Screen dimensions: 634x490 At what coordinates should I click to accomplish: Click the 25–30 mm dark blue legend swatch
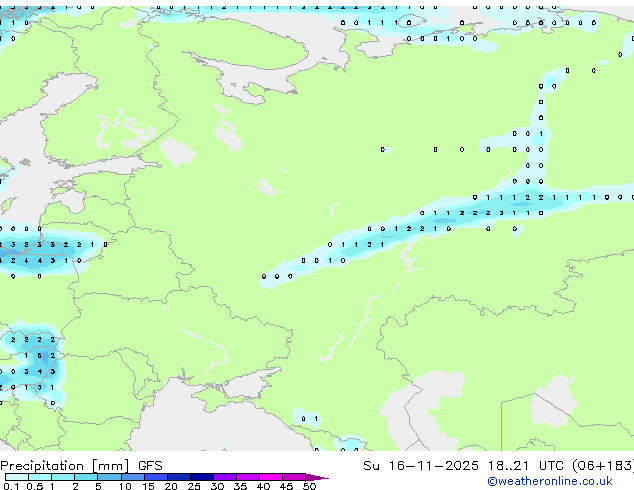[202, 477]
